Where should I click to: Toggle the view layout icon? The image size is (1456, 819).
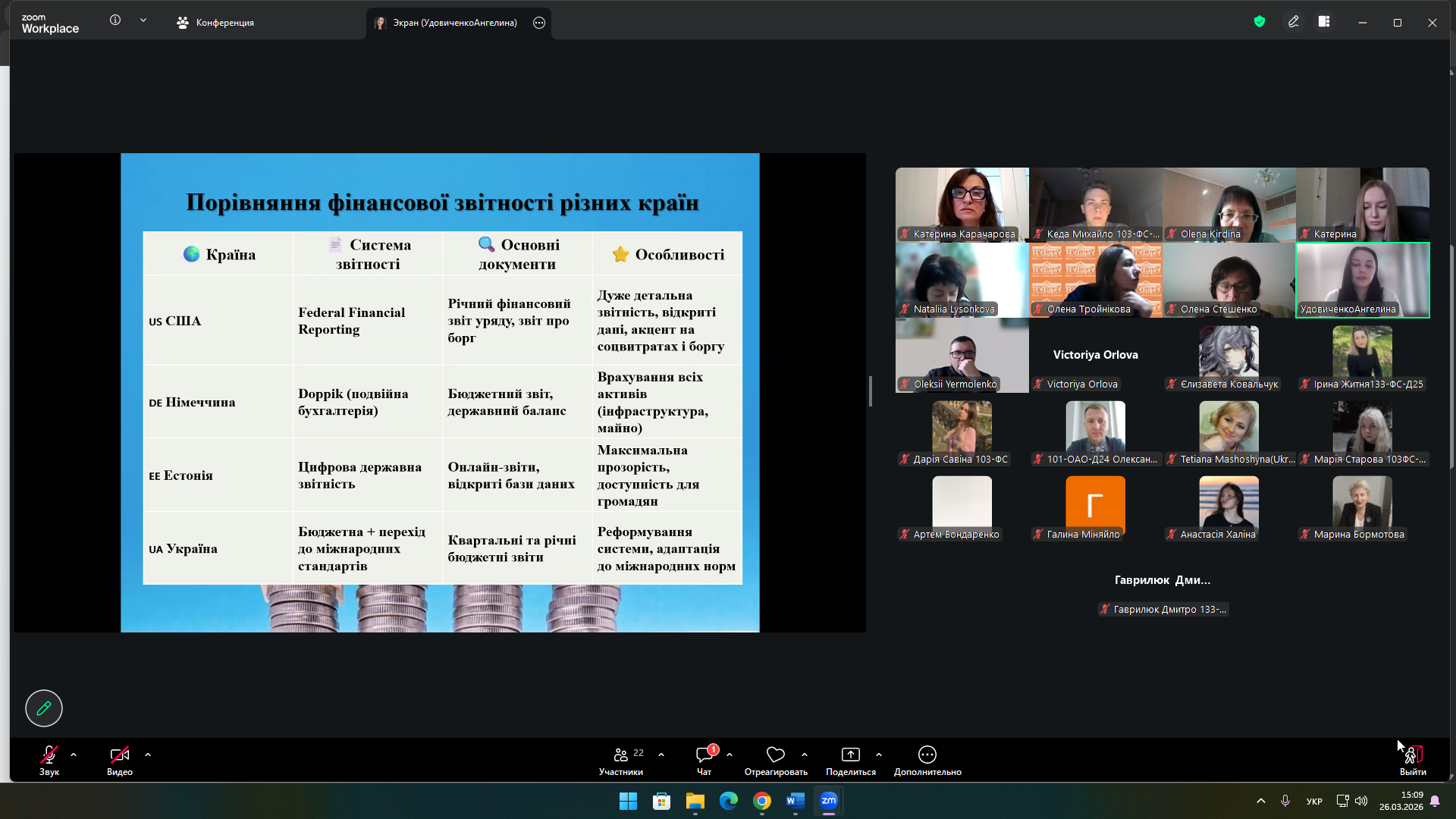pos(1324,22)
